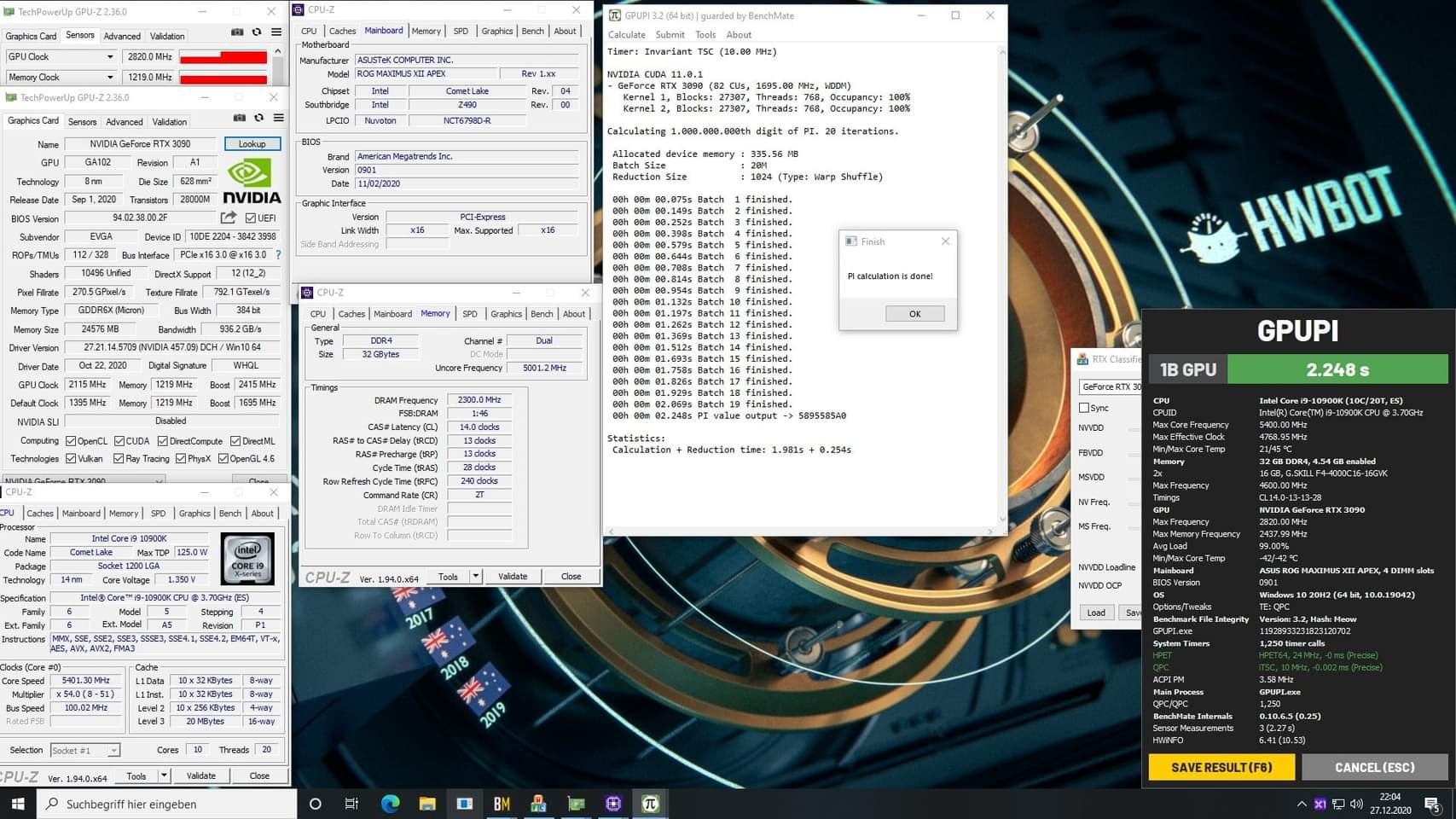Screen dimensions: 1456x819
Task: Open BenchMate BM taskbar icon
Action: pos(502,804)
